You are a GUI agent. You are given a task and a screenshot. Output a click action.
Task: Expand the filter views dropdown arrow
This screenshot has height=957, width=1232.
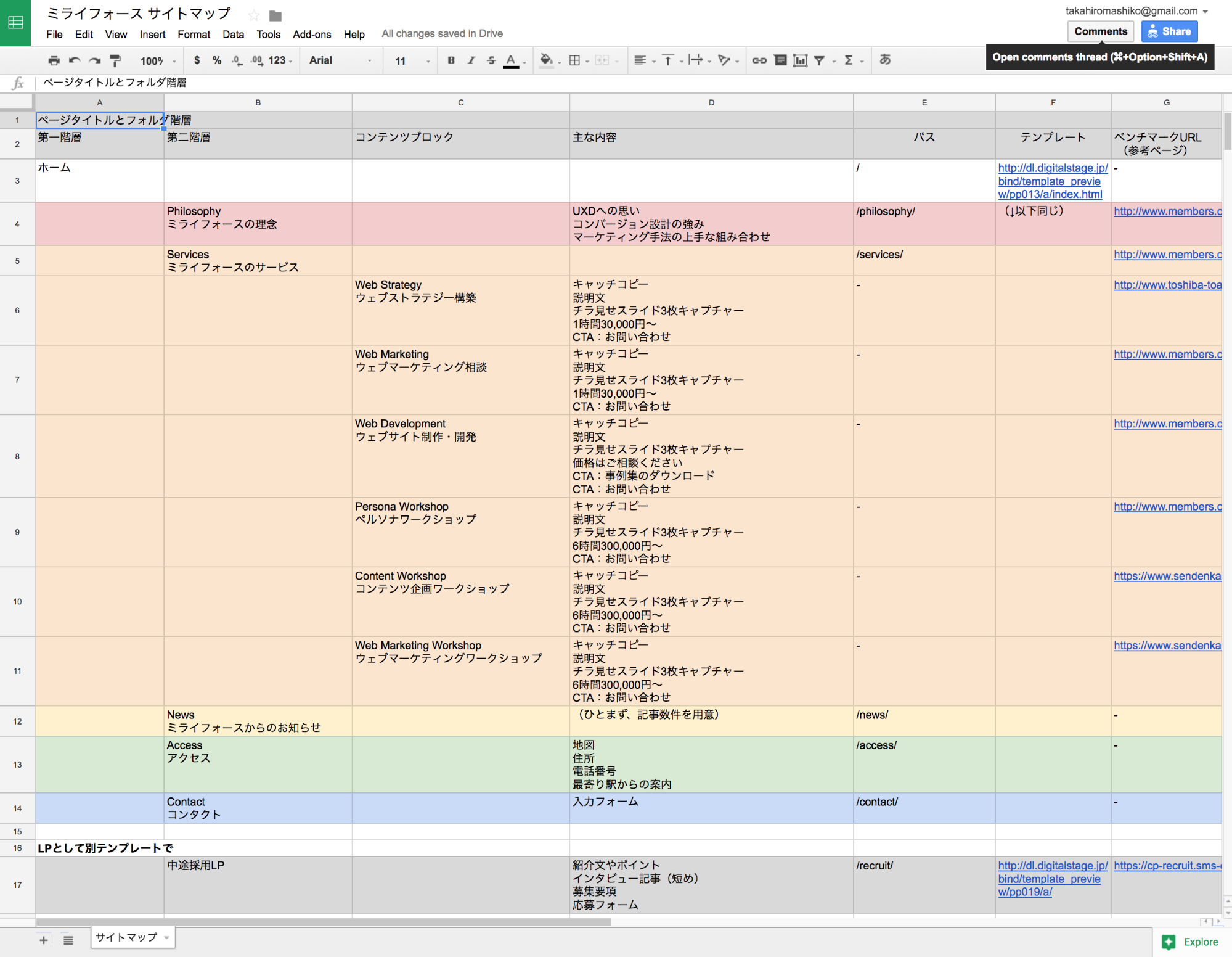834,61
